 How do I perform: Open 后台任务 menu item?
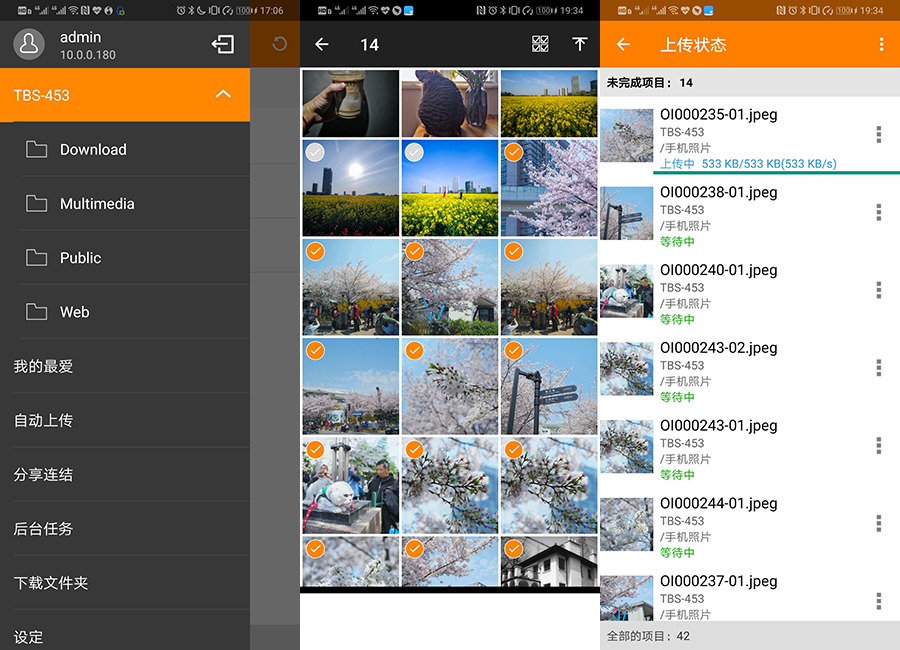pos(43,529)
